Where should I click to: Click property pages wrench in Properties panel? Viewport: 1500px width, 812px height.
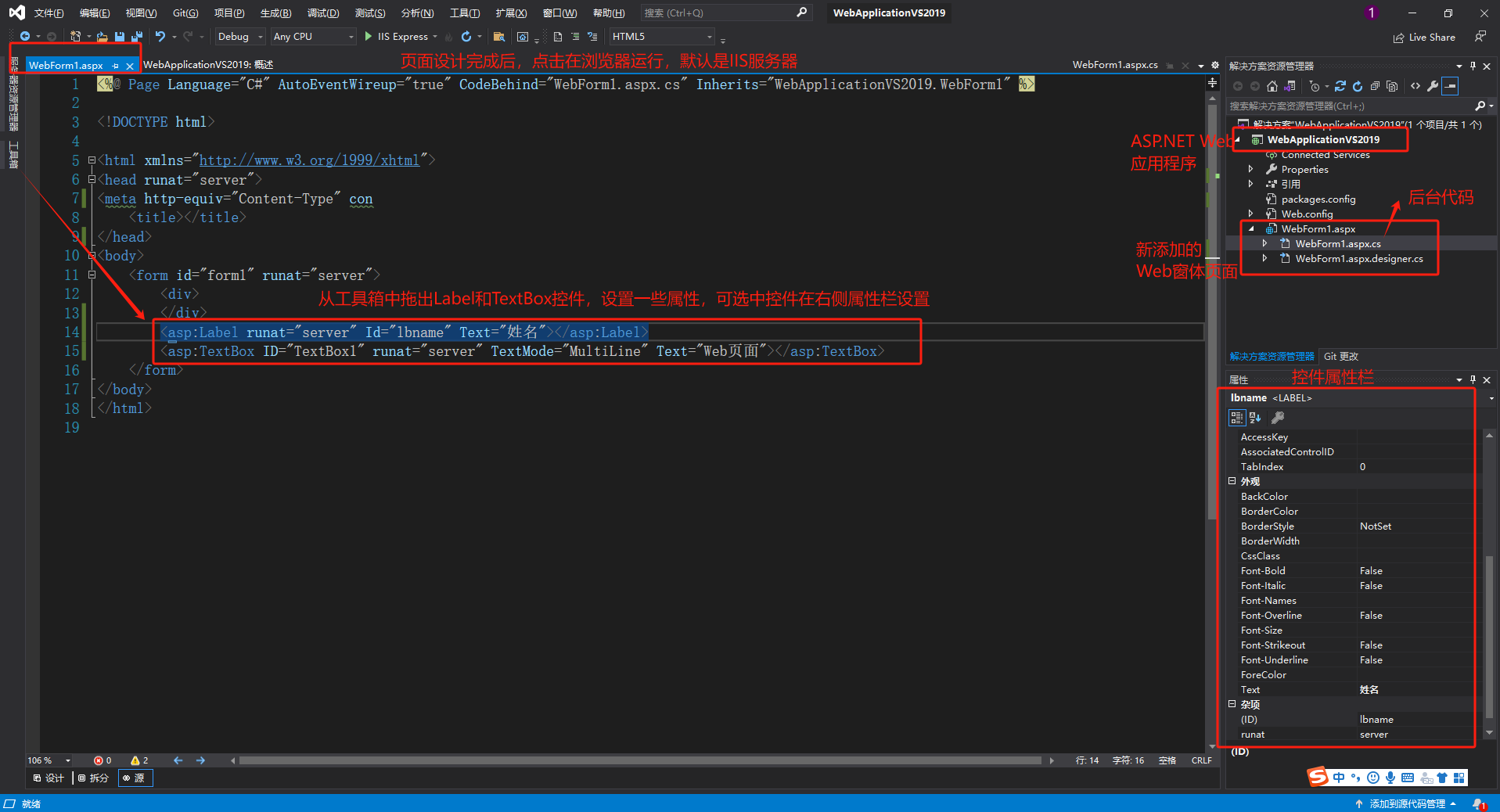(x=1278, y=418)
